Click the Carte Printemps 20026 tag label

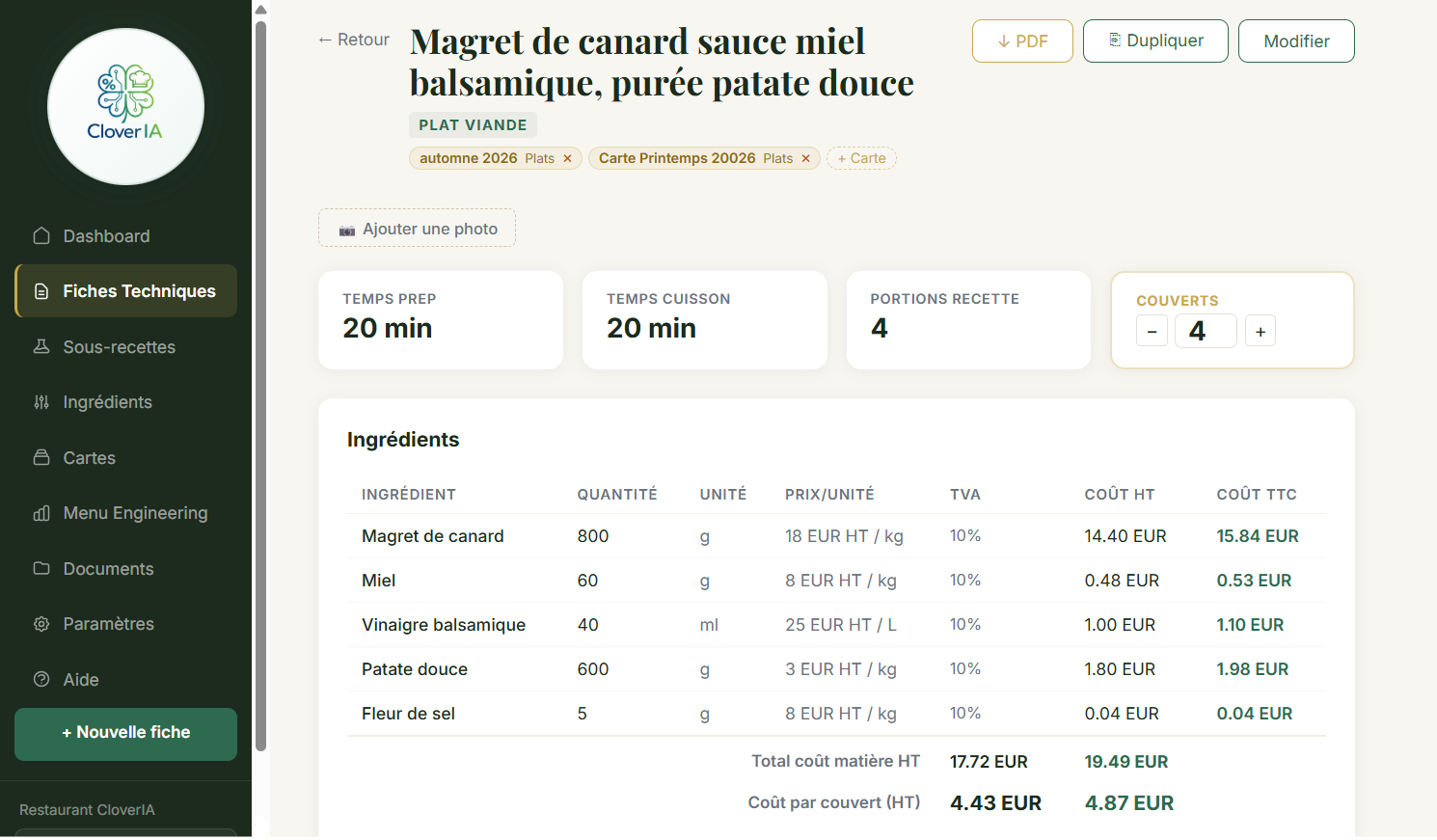(x=677, y=158)
